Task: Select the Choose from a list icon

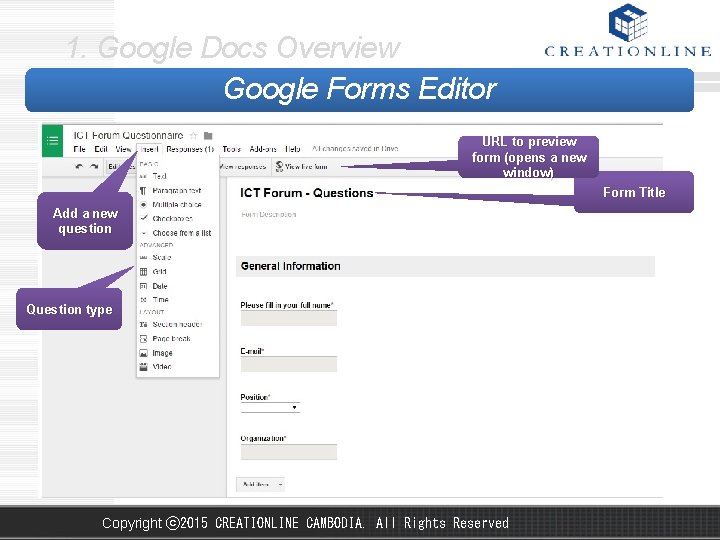Action: pos(143,233)
